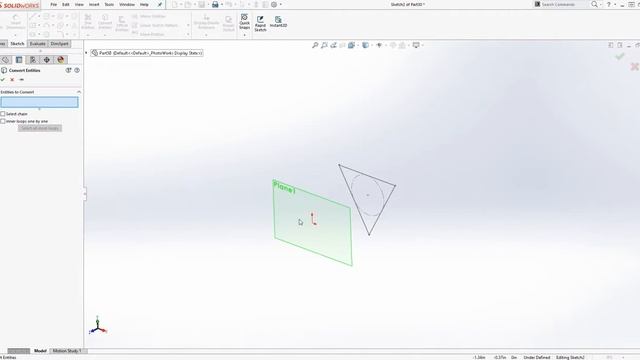Click the Select all inner loops button
Image resolution: width=640 pixels, height=360 pixels.
click(x=40, y=128)
